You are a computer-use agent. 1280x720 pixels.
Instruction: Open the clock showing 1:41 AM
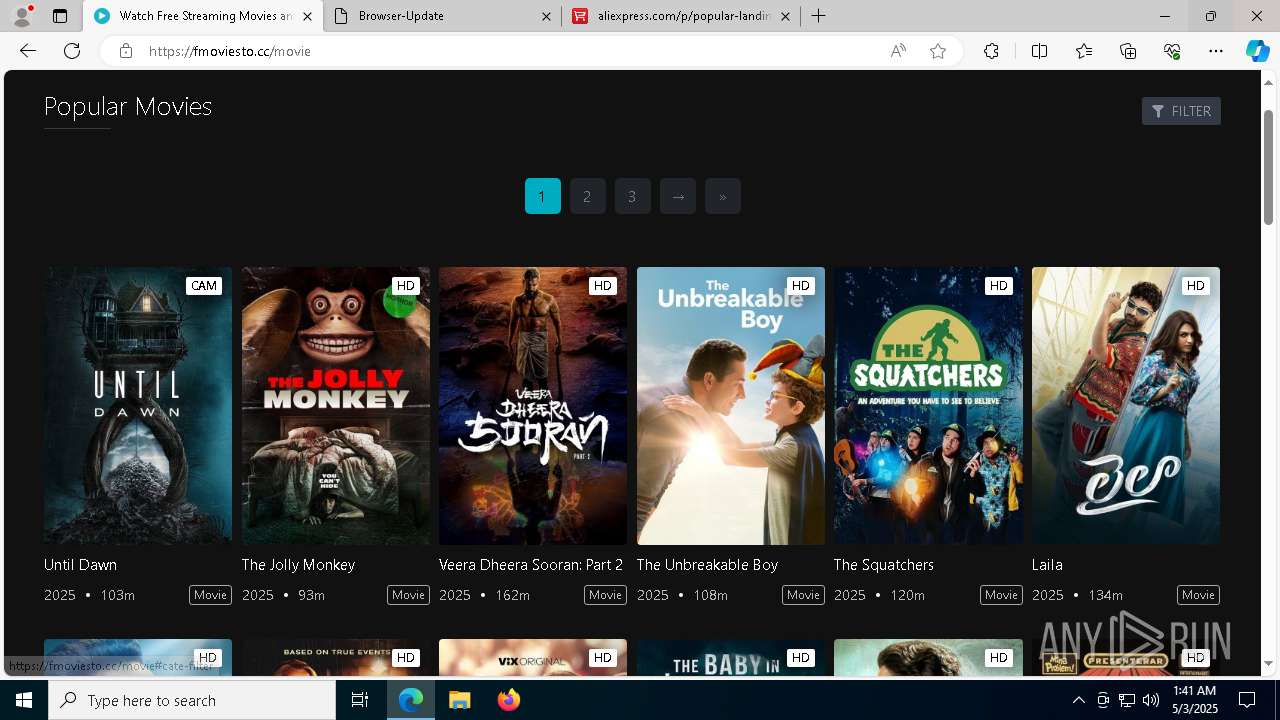click(x=1194, y=700)
